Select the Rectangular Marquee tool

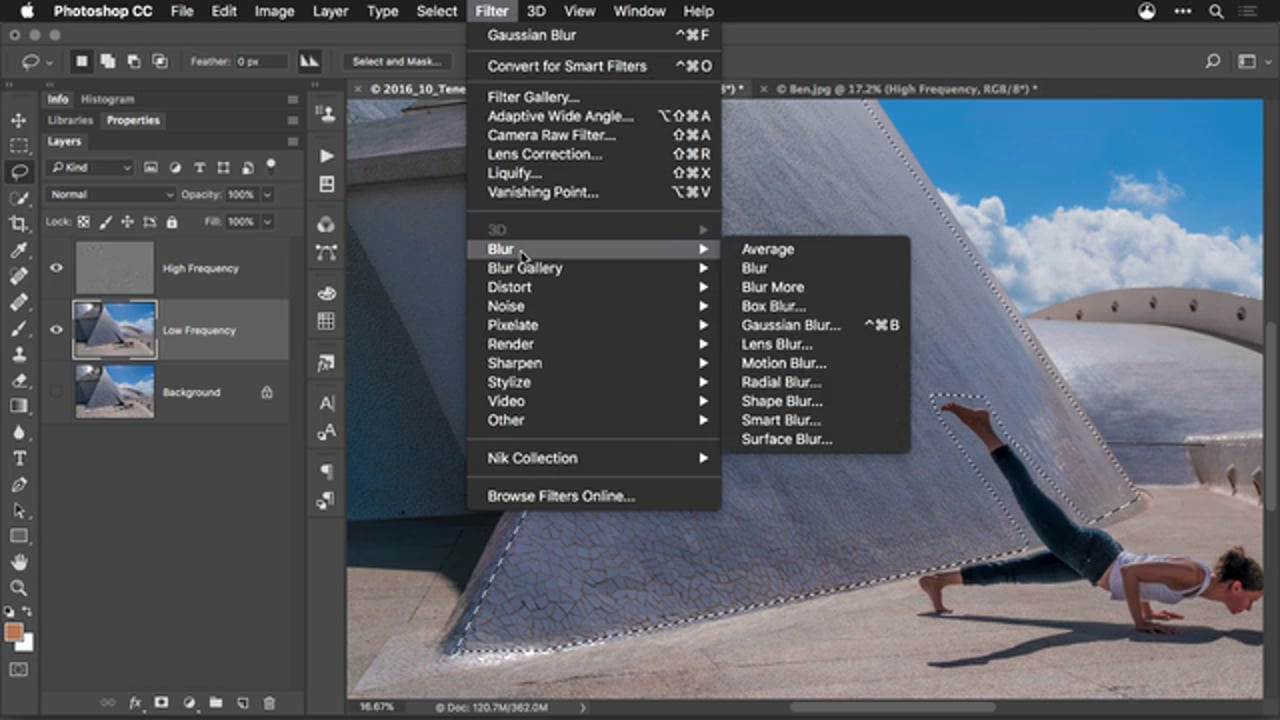19,146
